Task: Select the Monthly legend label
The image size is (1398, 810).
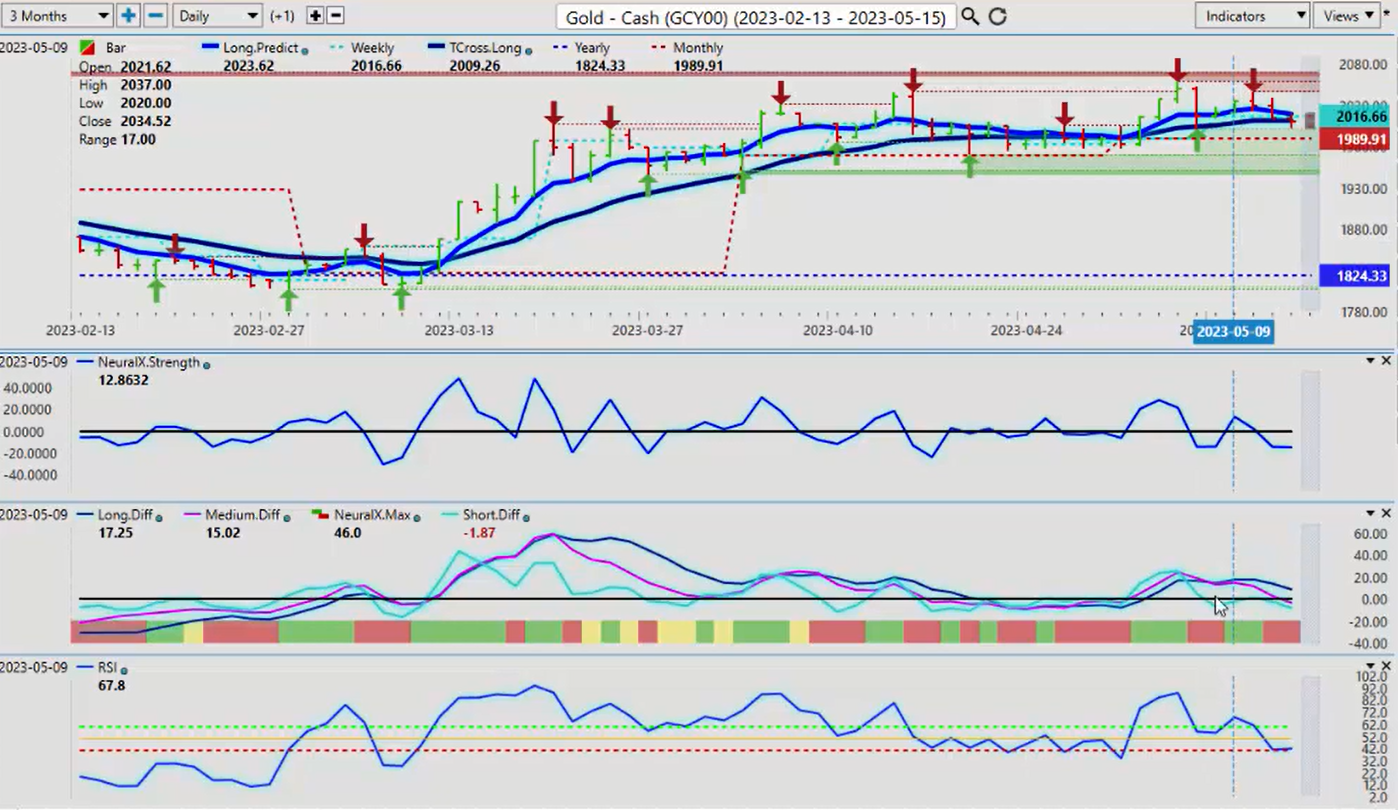Action: (698, 48)
